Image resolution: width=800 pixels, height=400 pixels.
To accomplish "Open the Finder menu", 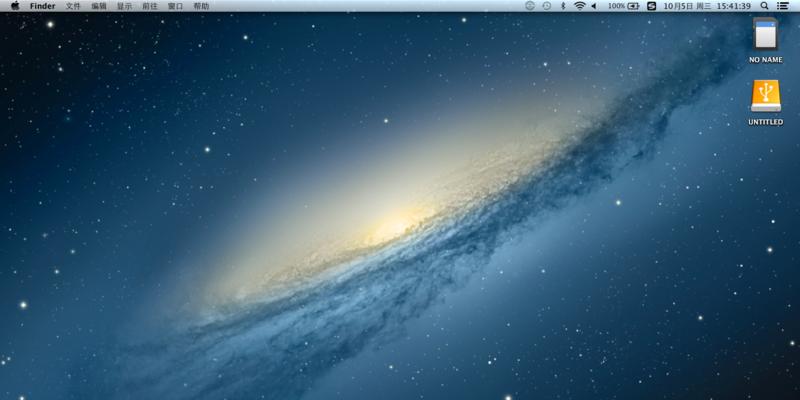I will click(x=42, y=6).
